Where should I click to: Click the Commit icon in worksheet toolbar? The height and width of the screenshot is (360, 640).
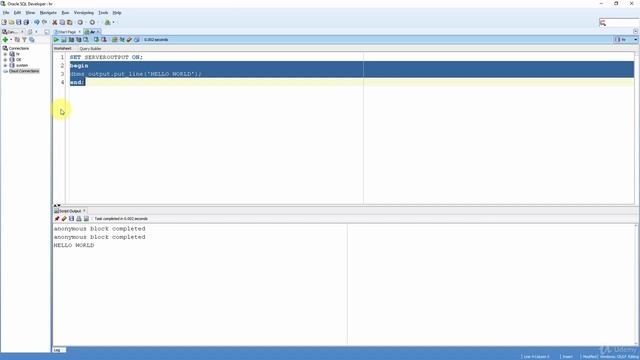(96, 40)
